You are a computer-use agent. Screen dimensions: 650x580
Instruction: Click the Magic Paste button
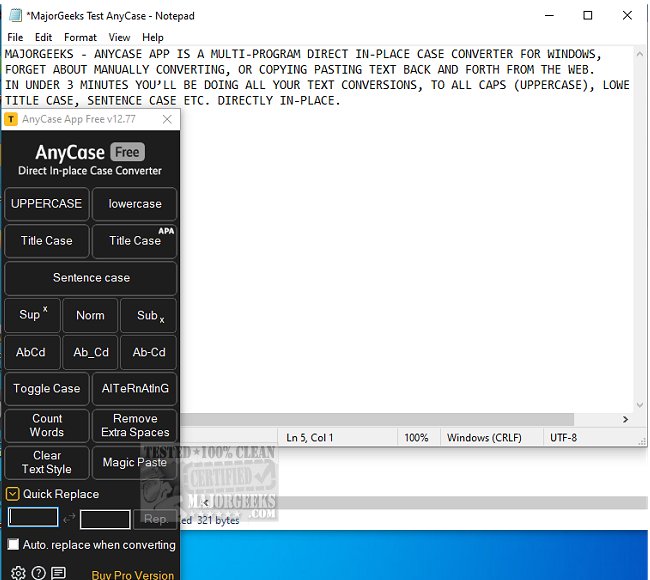[x=135, y=462]
